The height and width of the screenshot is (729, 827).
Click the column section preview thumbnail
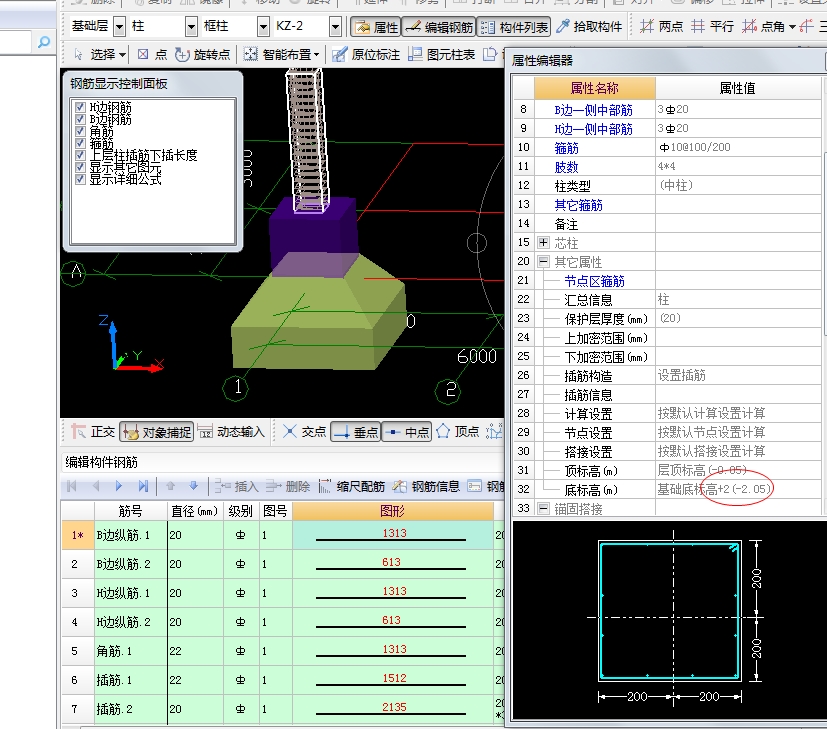[670, 619]
